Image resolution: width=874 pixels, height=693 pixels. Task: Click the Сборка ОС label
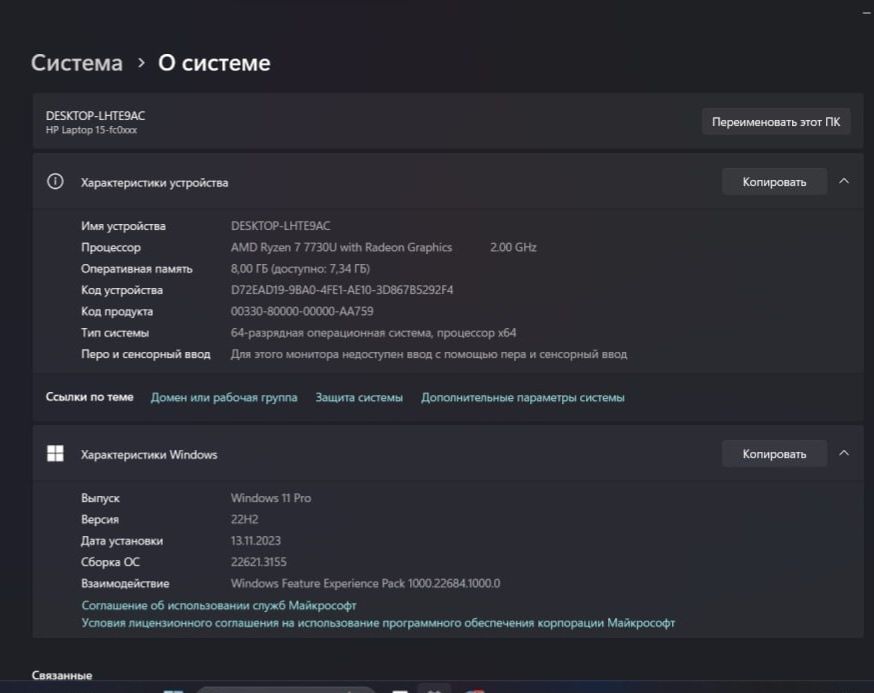pos(110,562)
